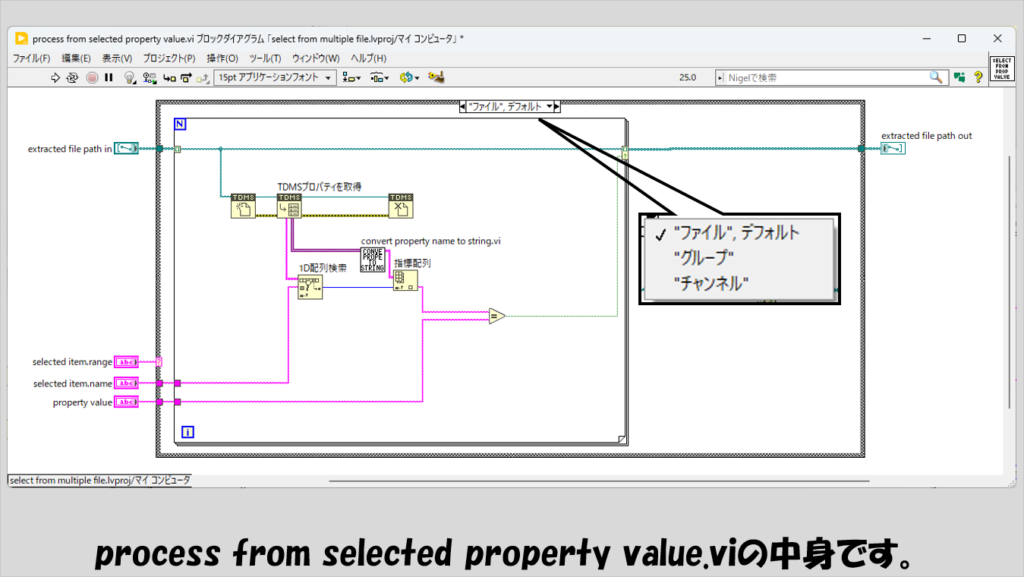1024x577 pixels.
Task: Click the Clean Up Diagram broom icon
Action: point(436,77)
